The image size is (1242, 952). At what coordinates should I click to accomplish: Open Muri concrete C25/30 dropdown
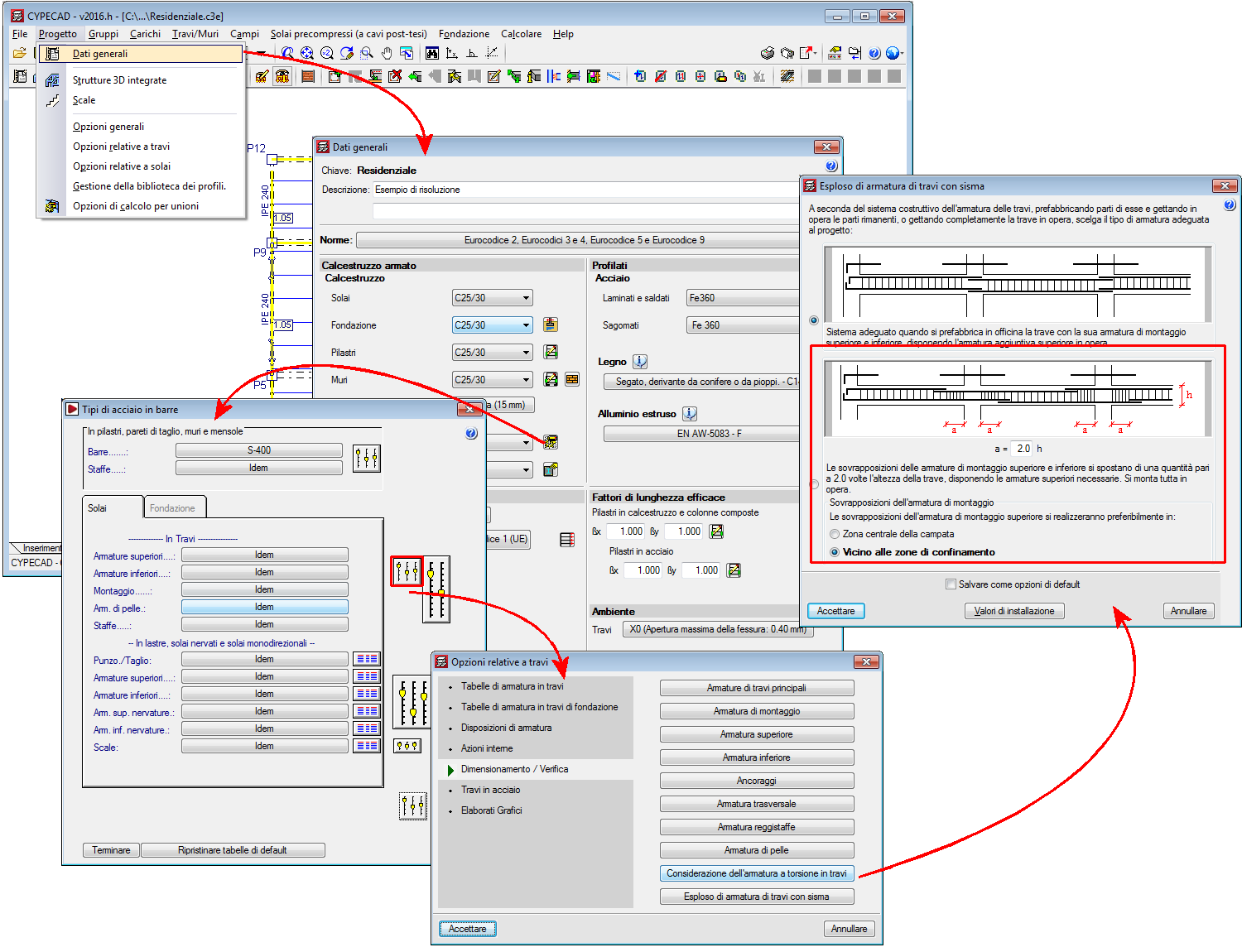[493, 380]
